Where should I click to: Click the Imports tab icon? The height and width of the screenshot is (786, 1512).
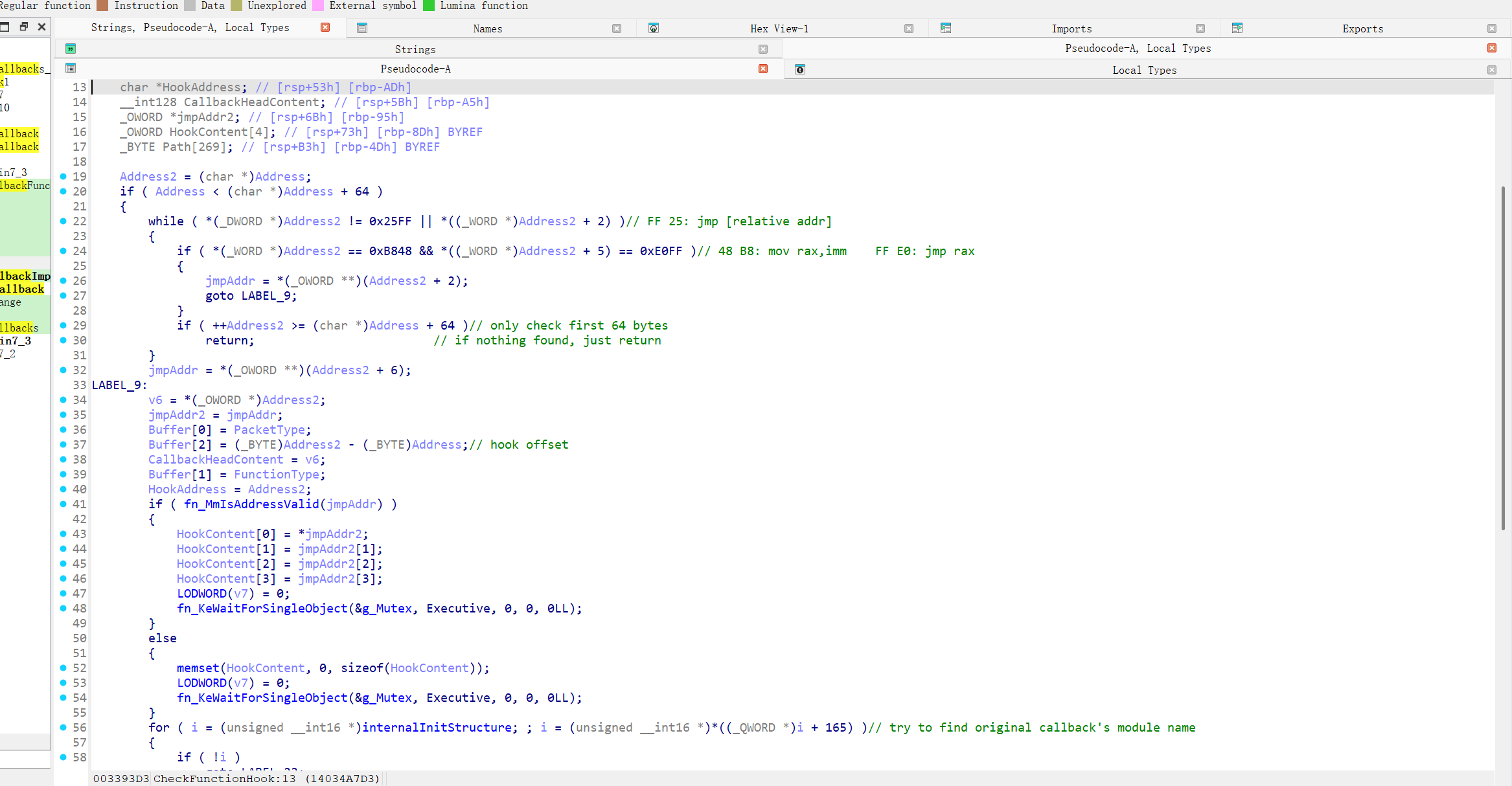946,28
